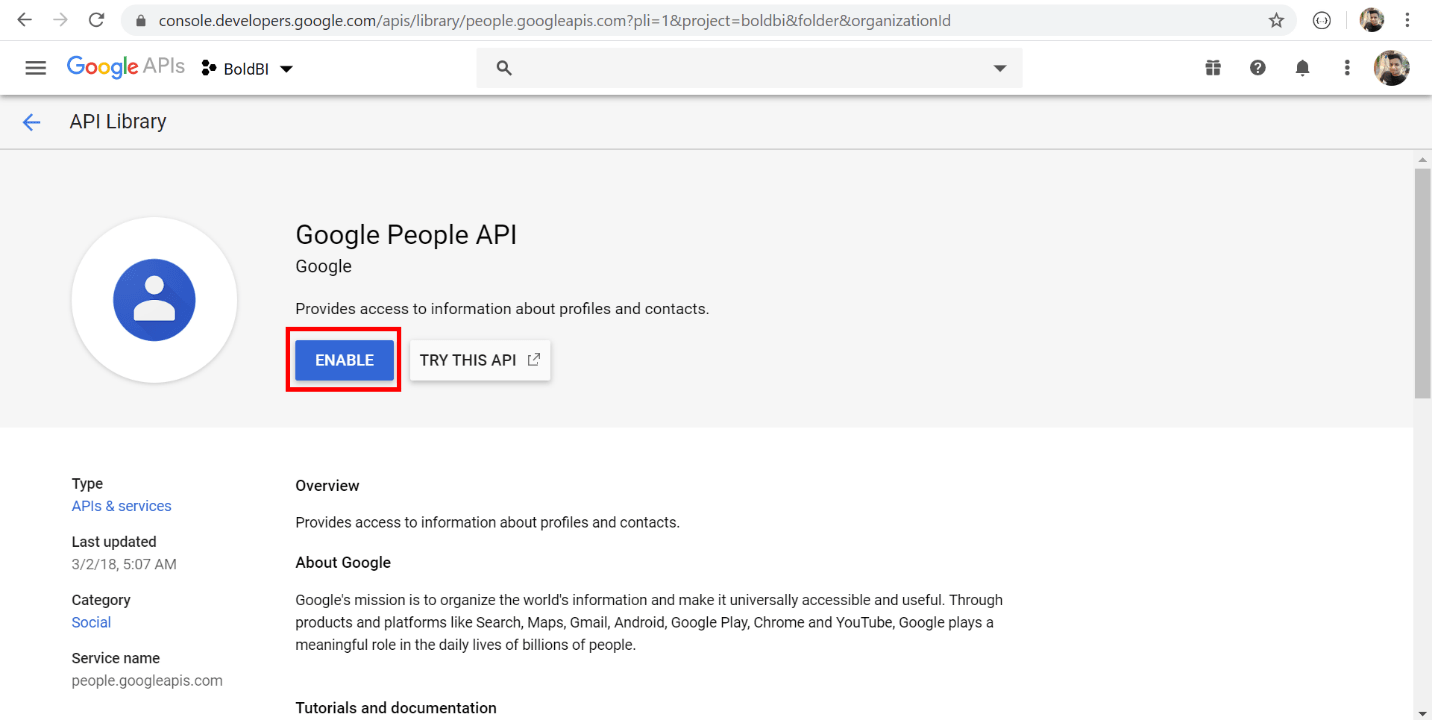Open the browser profile menu
The image size is (1432, 720).
(x=1371, y=20)
